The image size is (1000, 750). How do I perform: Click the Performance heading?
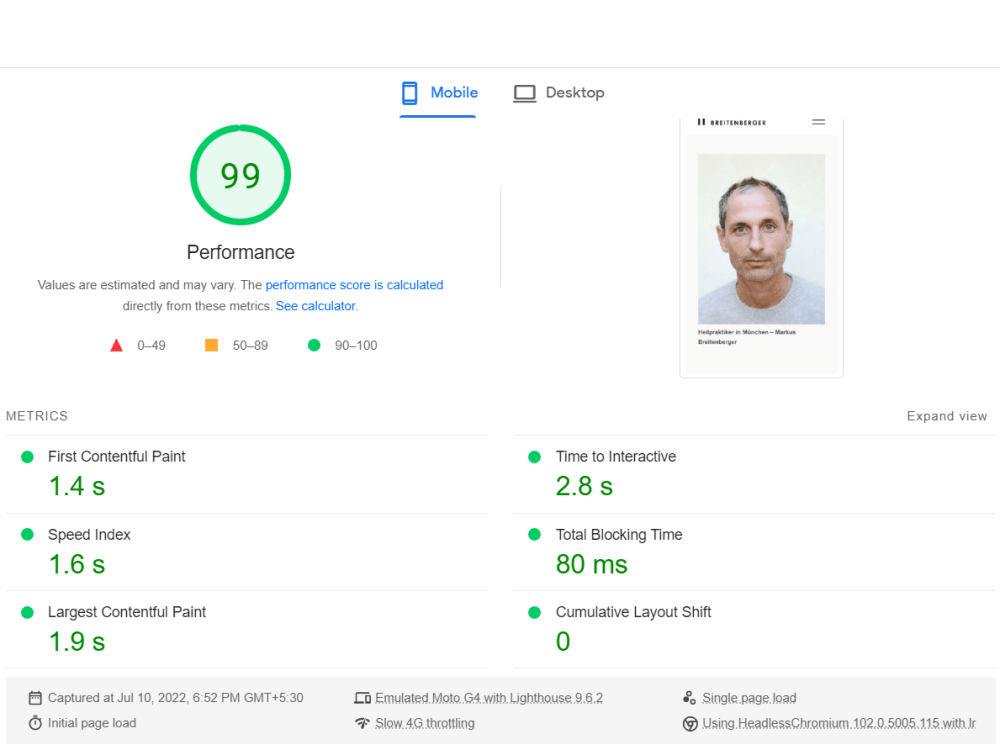coord(240,253)
